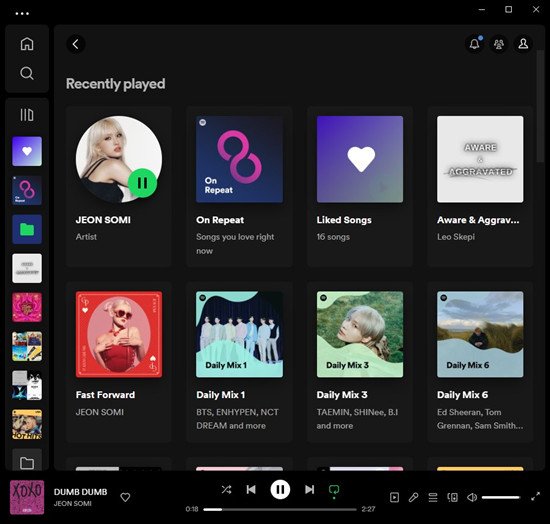Screen dimensions: 550x524
Task: Open the Liked Songs card cover
Action: (x=360, y=159)
